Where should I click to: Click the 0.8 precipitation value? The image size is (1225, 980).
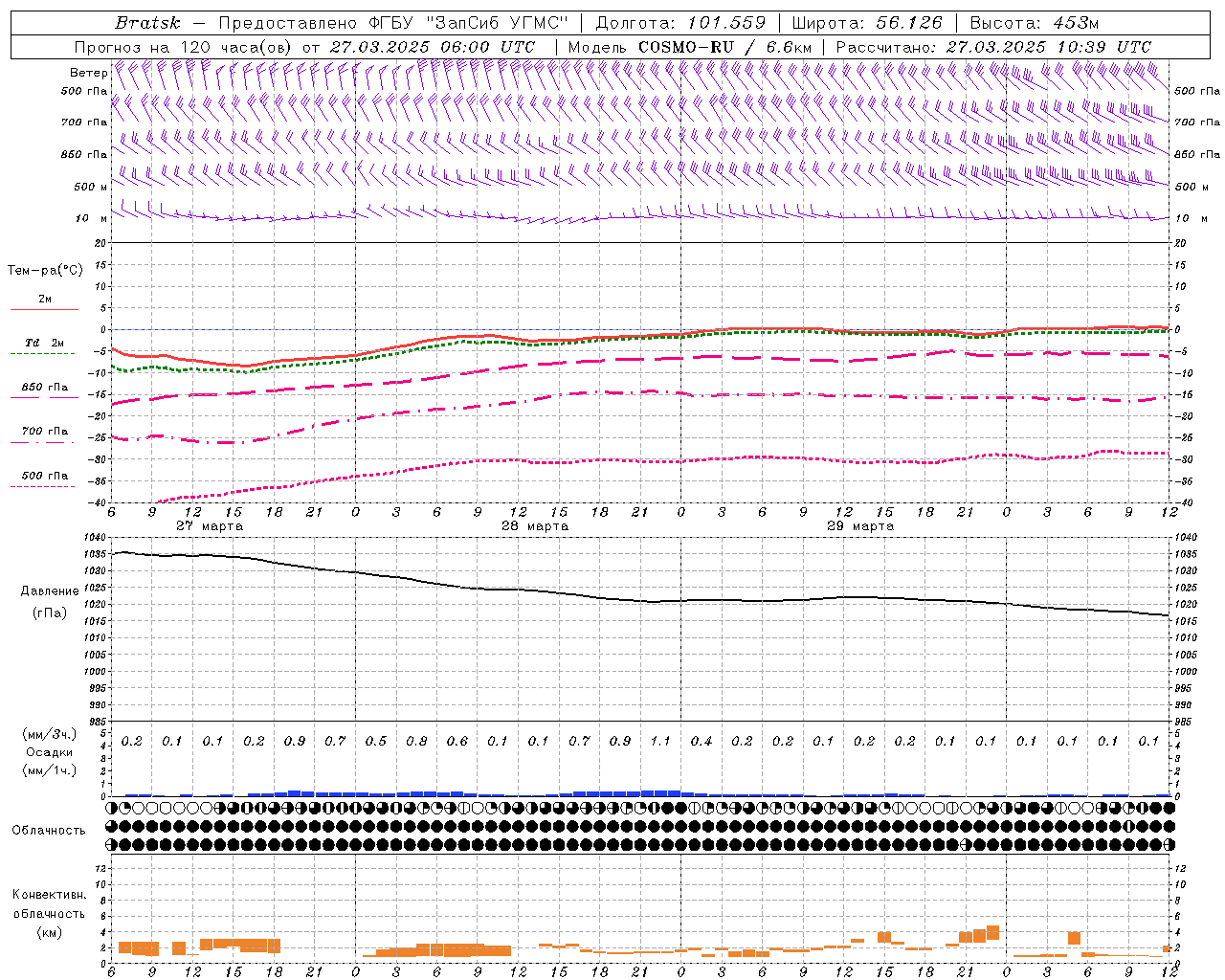pos(416,741)
